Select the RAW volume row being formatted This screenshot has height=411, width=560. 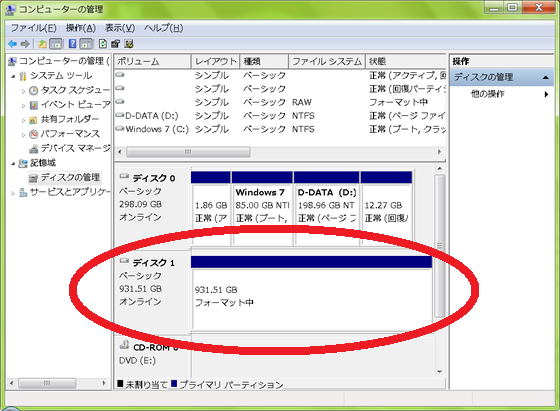click(x=280, y=102)
